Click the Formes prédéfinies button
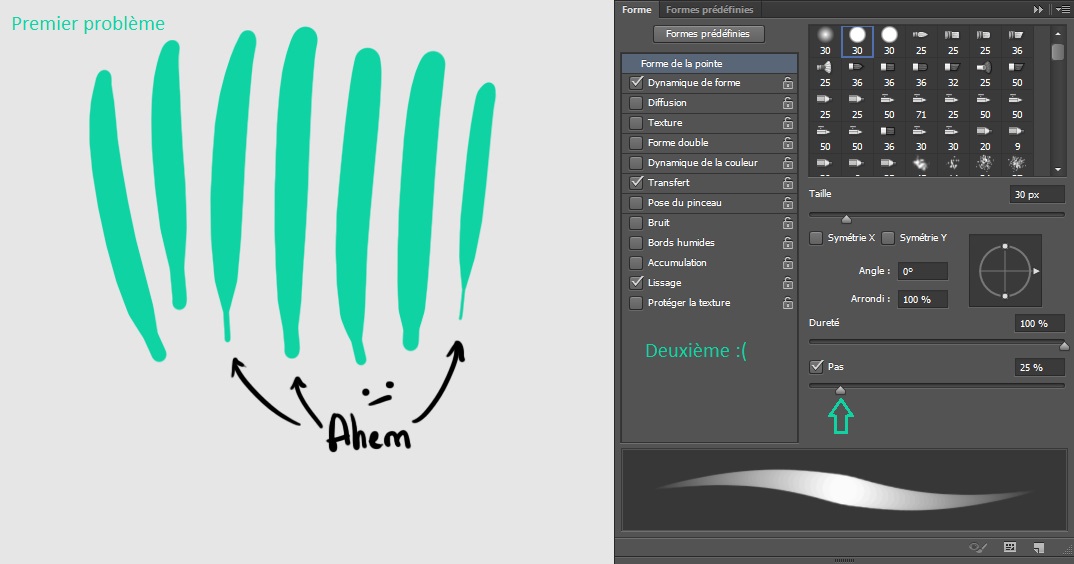The image size is (1074, 564). 708,34
